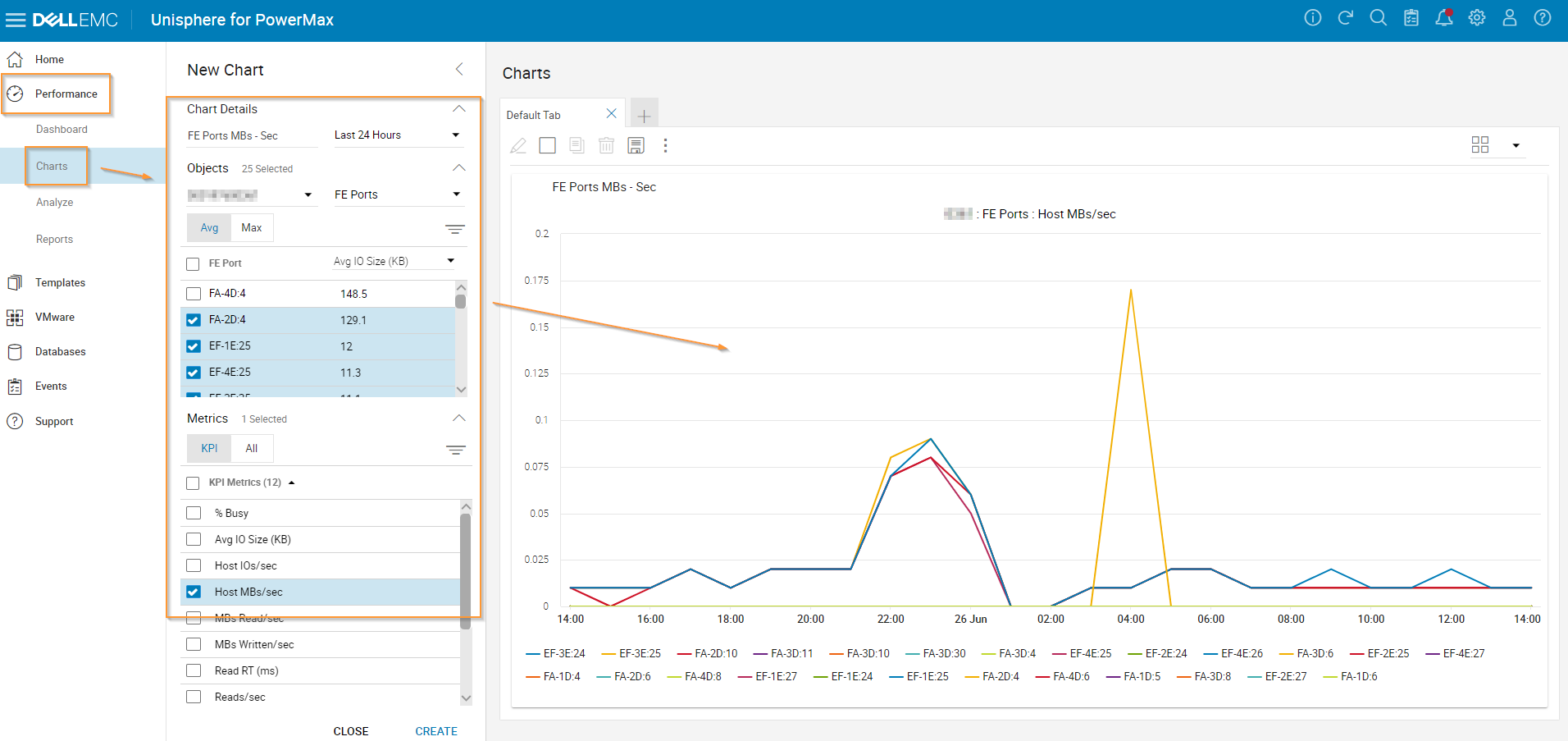
Task: Open the chart kebab menu icon
Action: (665, 145)
